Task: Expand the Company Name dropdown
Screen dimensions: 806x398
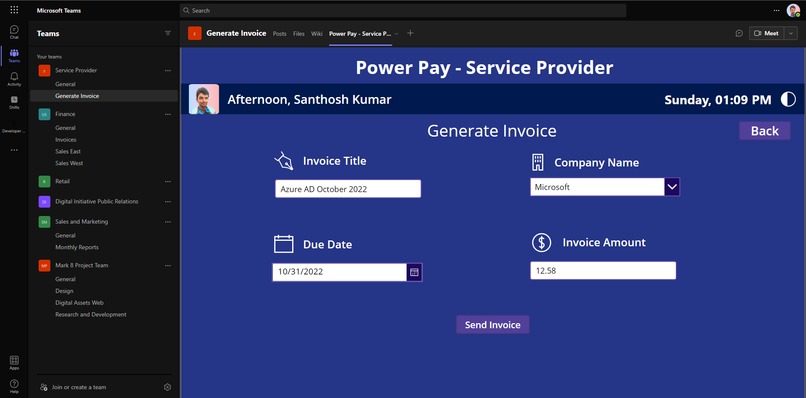Action: click(x=672, y=187)
